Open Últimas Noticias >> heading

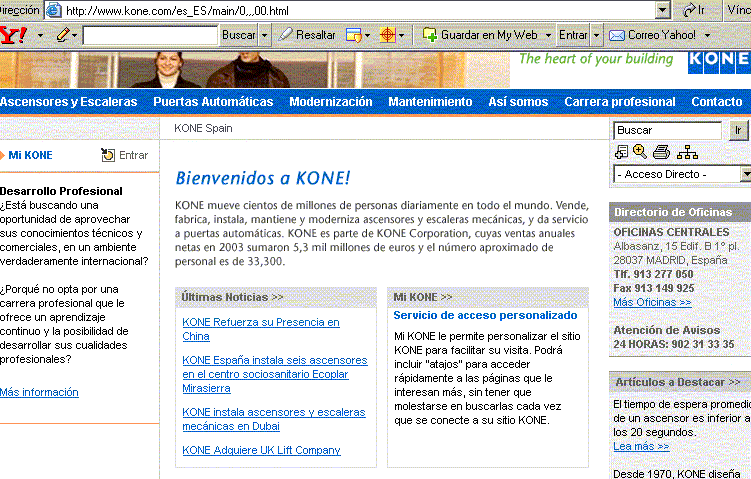232,297
